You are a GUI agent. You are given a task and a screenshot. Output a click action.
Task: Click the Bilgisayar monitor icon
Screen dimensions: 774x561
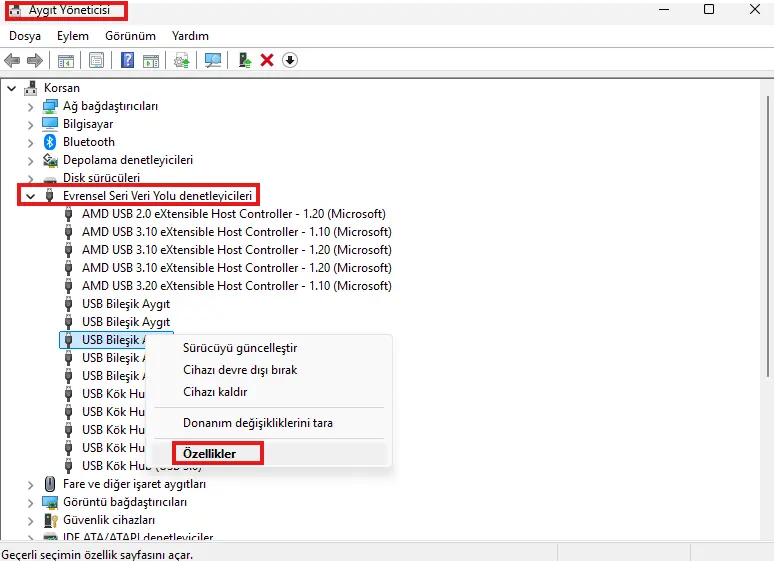(x=50, y=124)
